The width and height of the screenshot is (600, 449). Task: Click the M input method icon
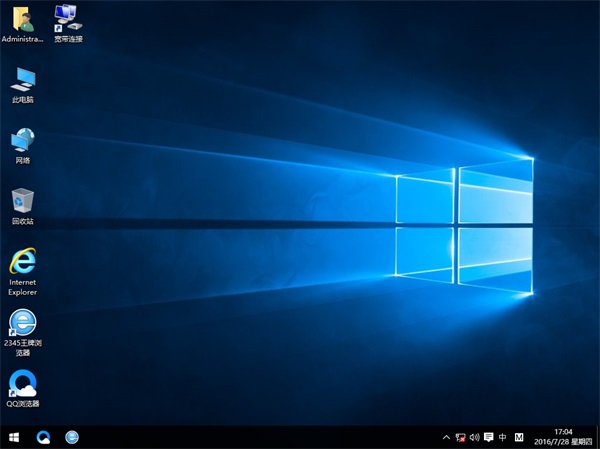click(x=520, y=437)
